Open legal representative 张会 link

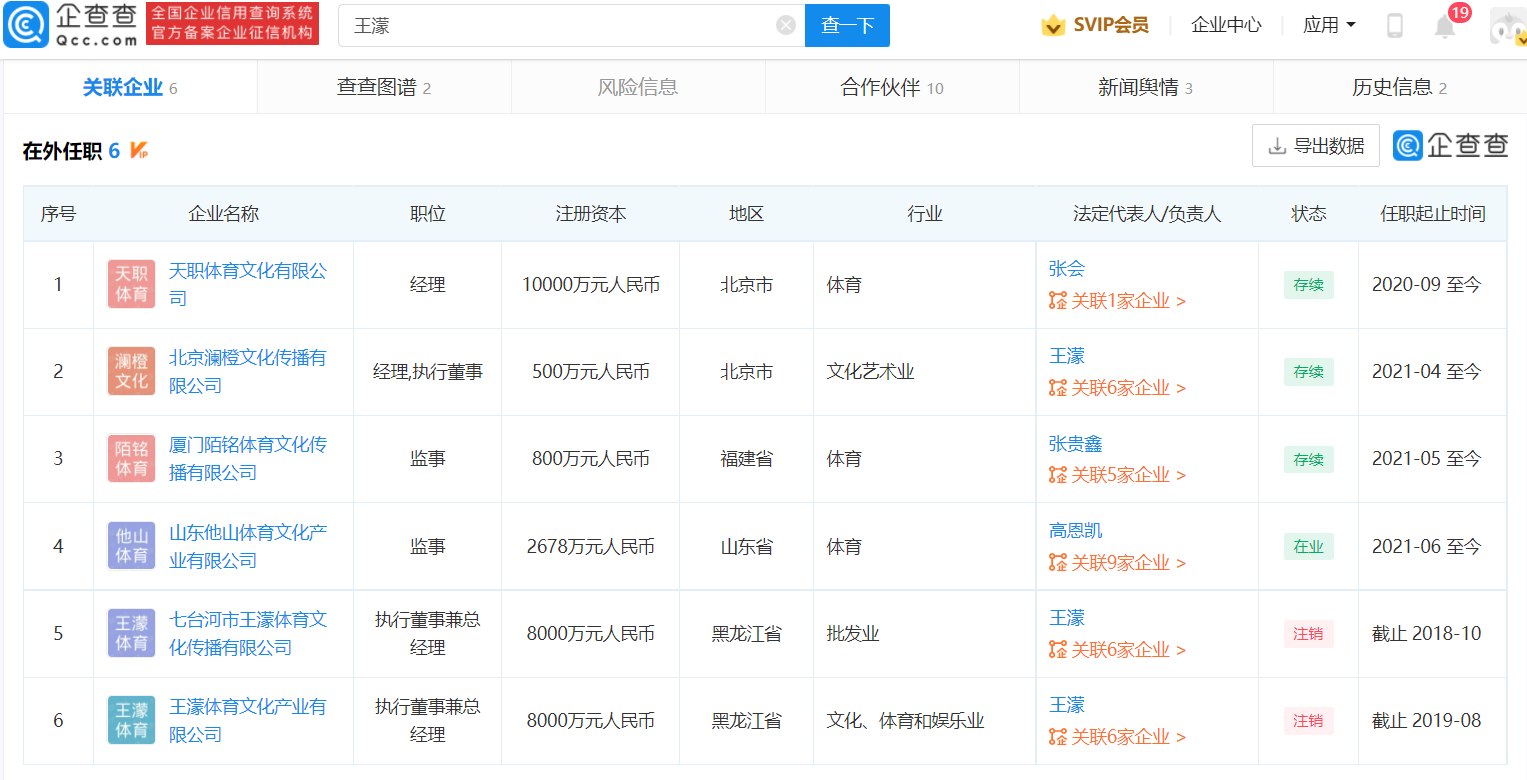1066,268
